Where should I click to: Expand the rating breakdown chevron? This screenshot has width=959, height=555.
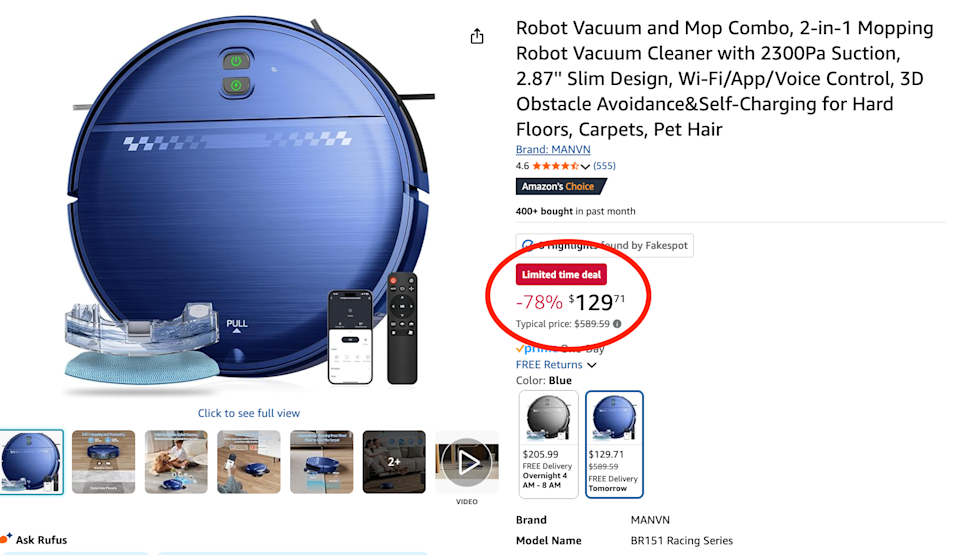pos(586,167)
